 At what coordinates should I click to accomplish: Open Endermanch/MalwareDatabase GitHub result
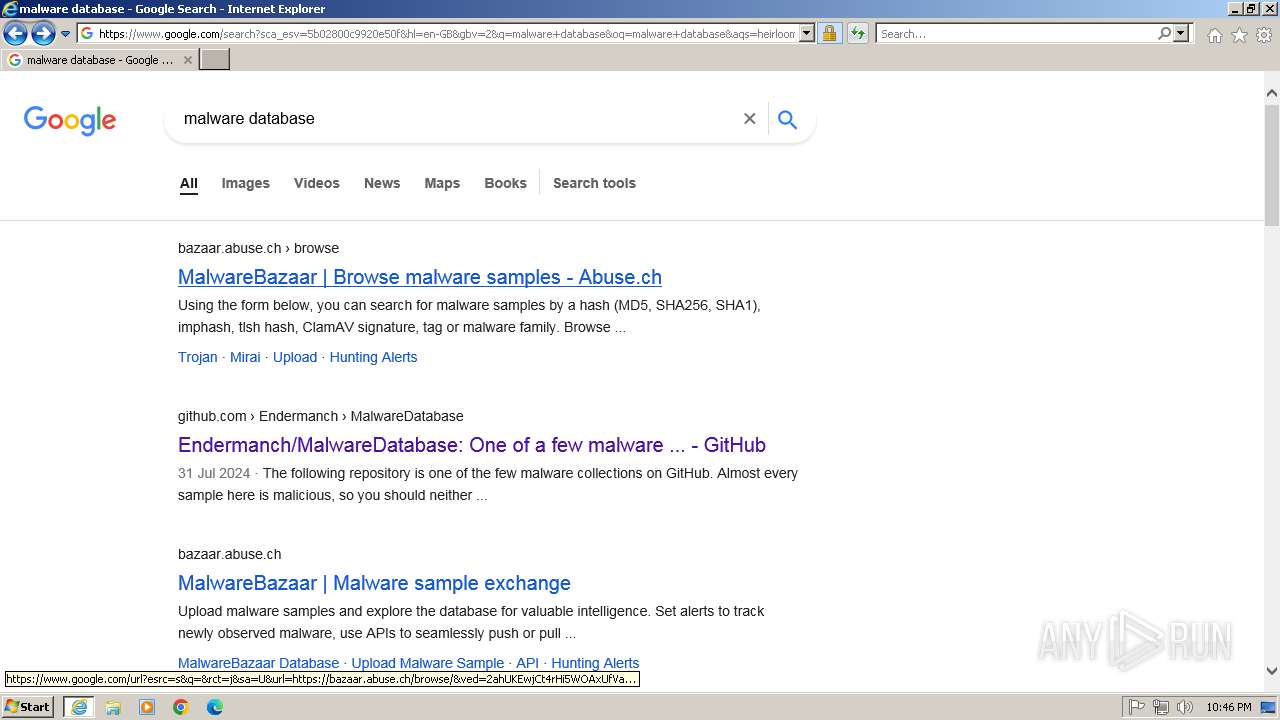point(472,445)
